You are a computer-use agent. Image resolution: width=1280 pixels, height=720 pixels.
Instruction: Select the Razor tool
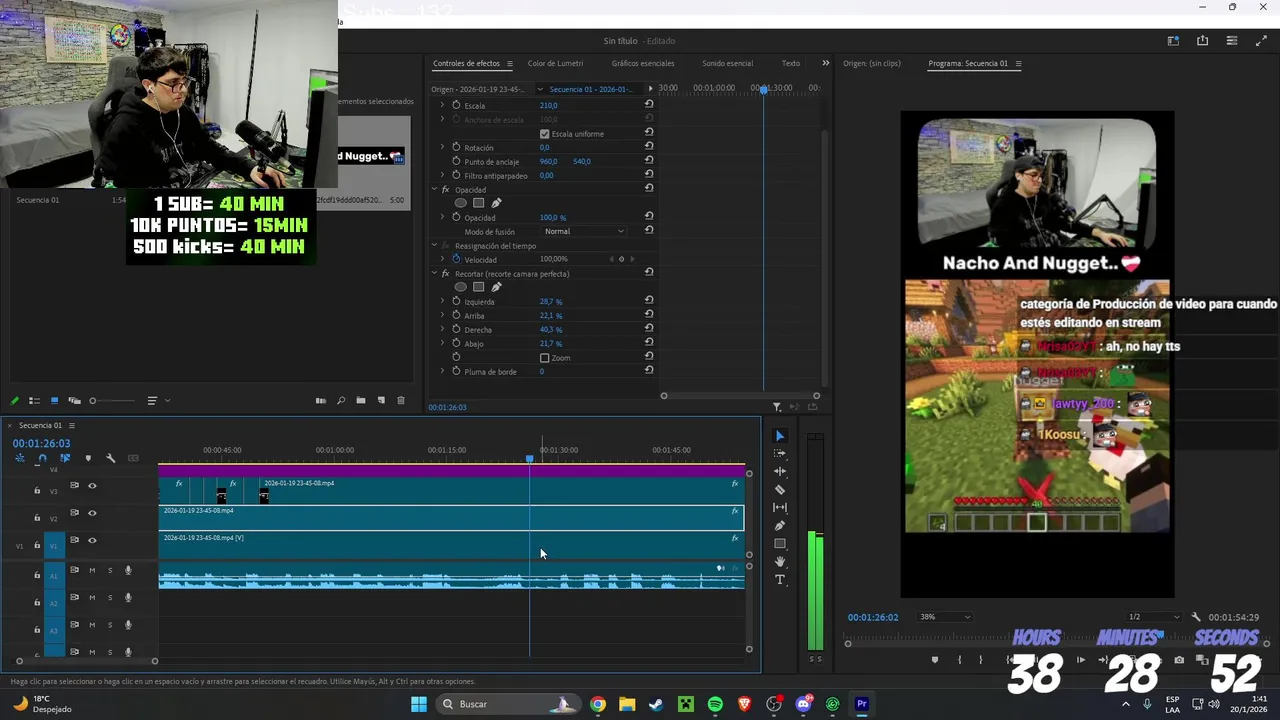[780, 490]
